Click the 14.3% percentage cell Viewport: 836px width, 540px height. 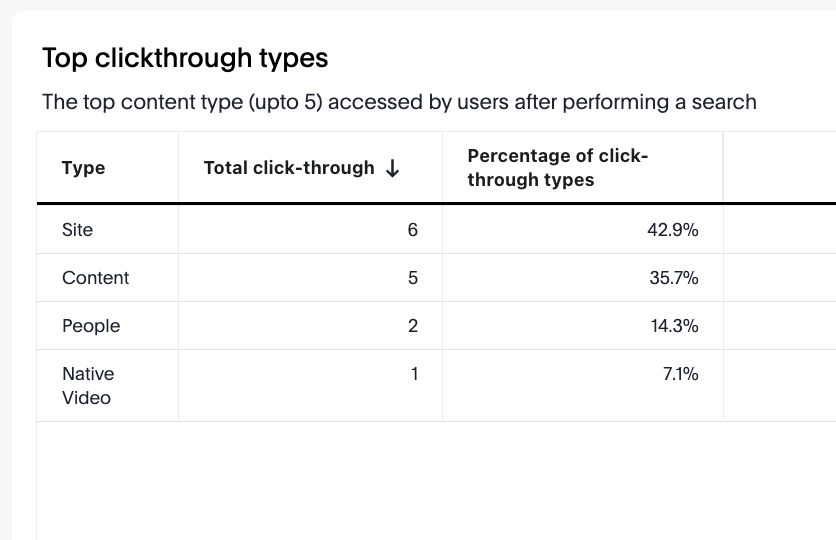click(x=673, y=326)
